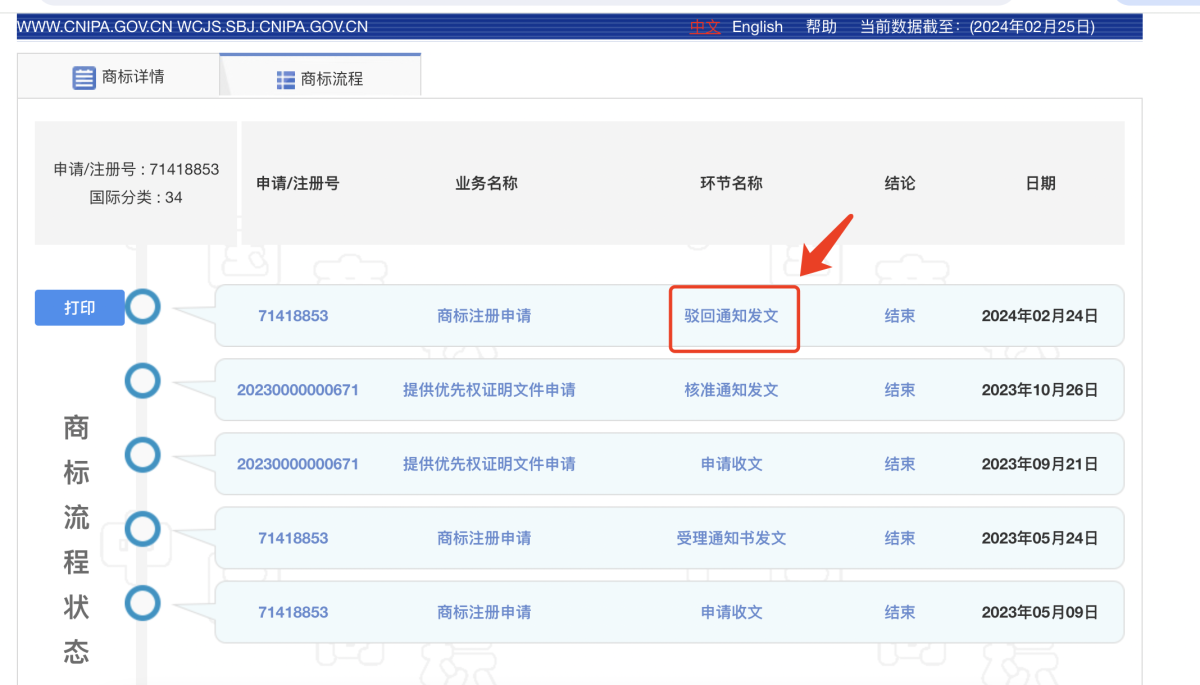
Task: Open the 商标详情 tab
Action: [x=118, y=76]
